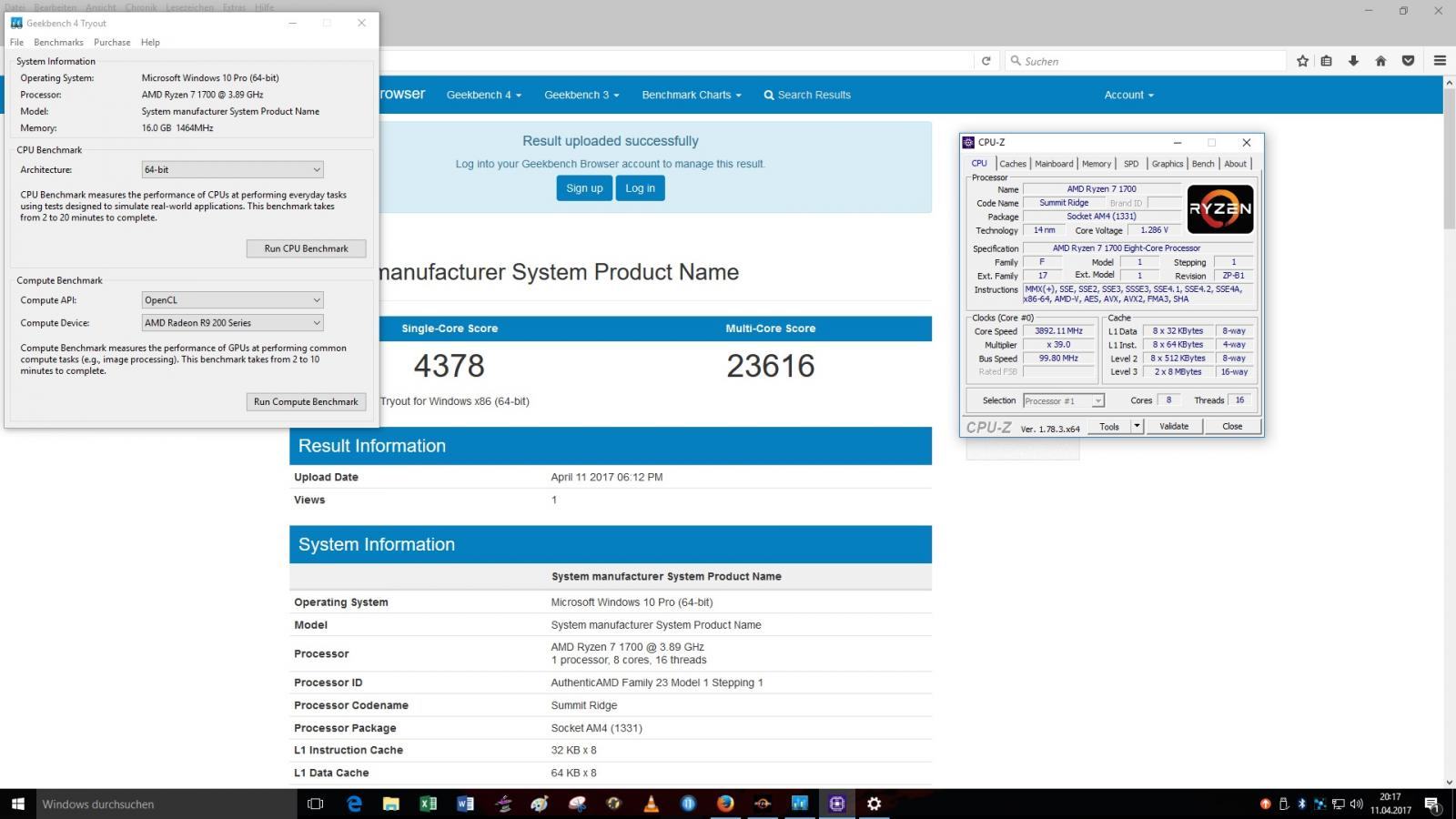Viewport: 1456px width, 819px height.
Task: Open the Firefox hamburger menu
Action: [x=1440, y=61]
